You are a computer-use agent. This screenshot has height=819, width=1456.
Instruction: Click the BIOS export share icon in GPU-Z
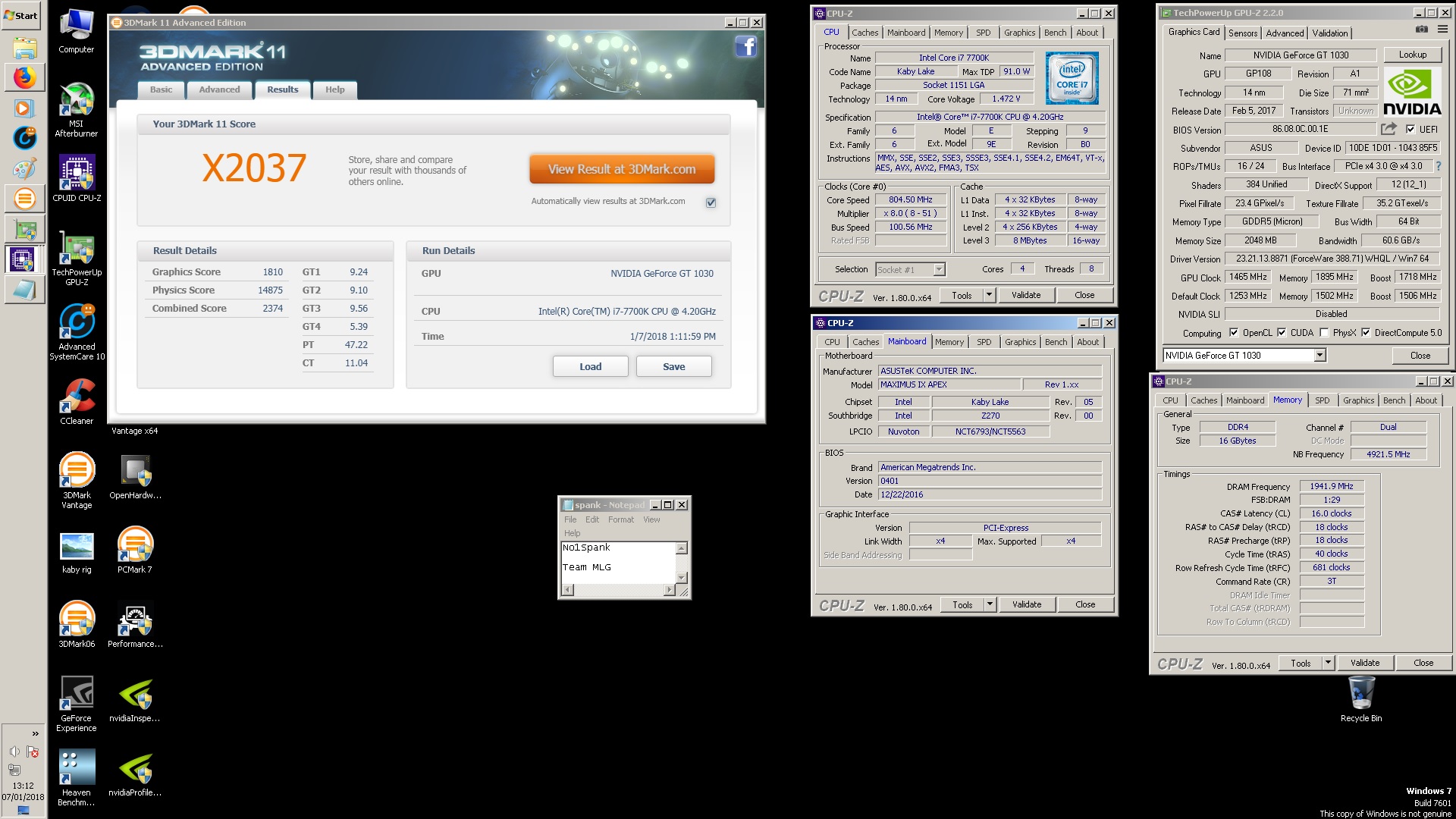(x=1389, y=129)
